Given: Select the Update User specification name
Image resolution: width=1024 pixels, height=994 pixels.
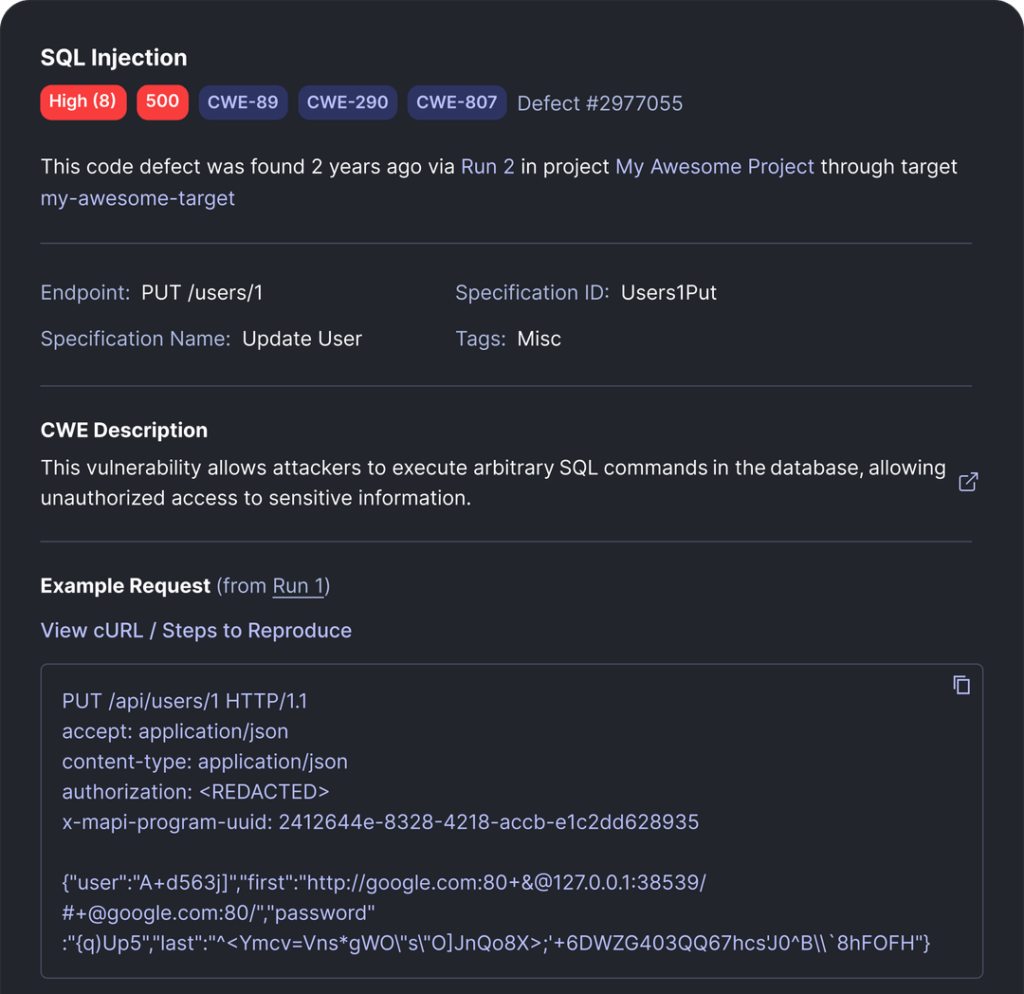Looking at the screenshot, I should 302,339.
